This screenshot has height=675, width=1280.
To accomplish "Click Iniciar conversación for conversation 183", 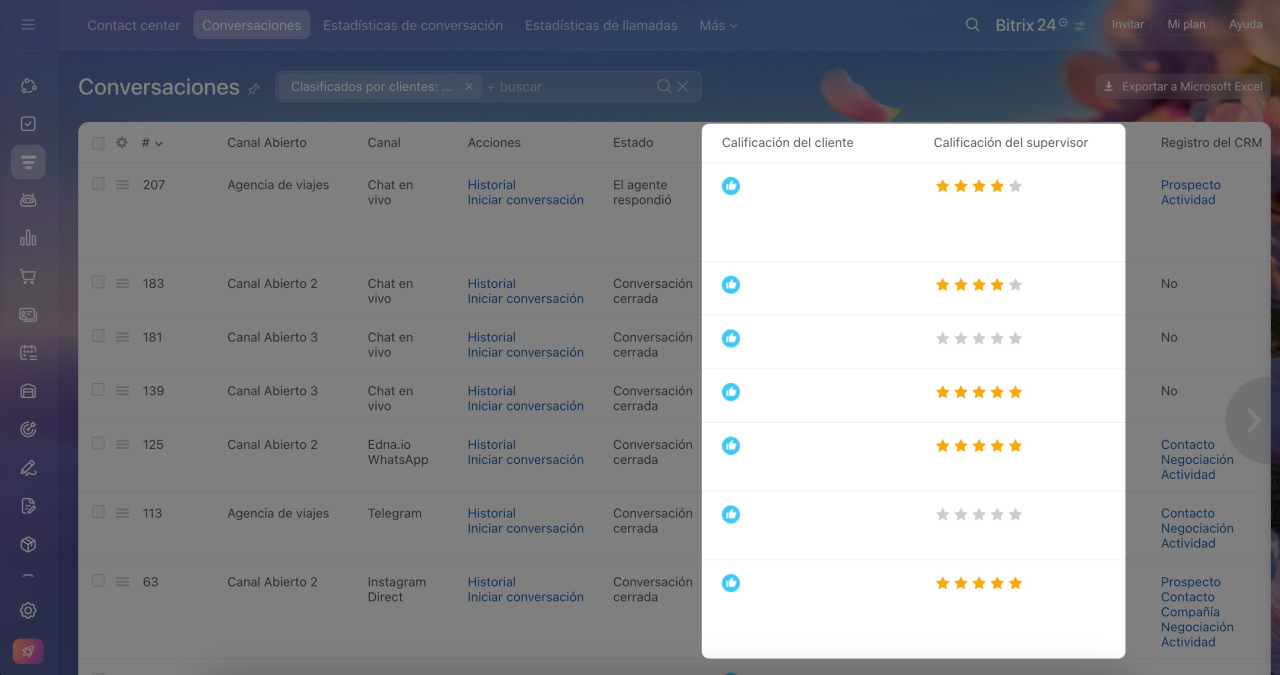I will pyautogui.click(x=526, y=299).
